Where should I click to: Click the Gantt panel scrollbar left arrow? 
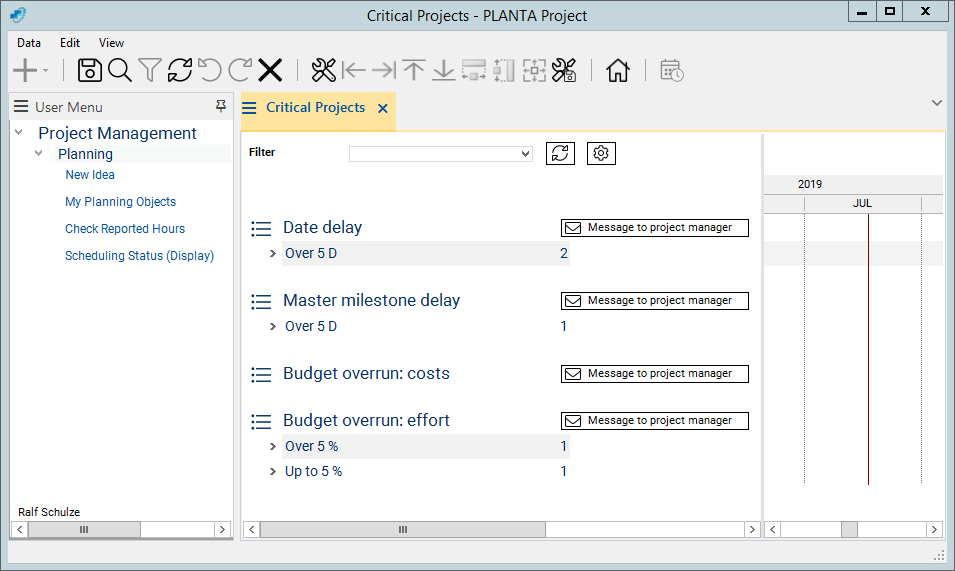772,530
